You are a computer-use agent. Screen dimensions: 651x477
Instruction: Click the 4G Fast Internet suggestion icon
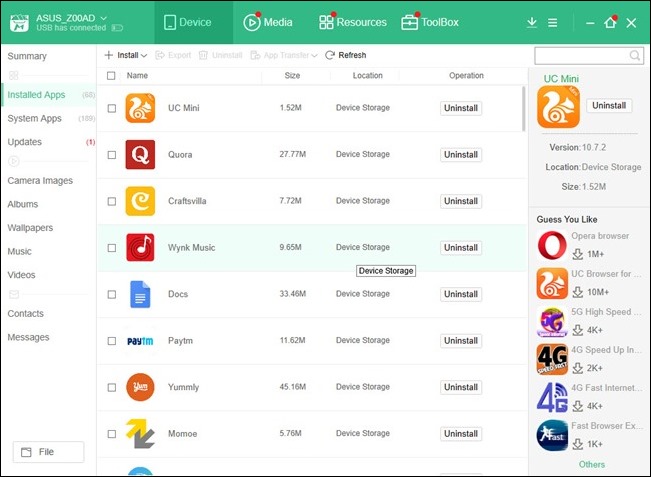552,398
